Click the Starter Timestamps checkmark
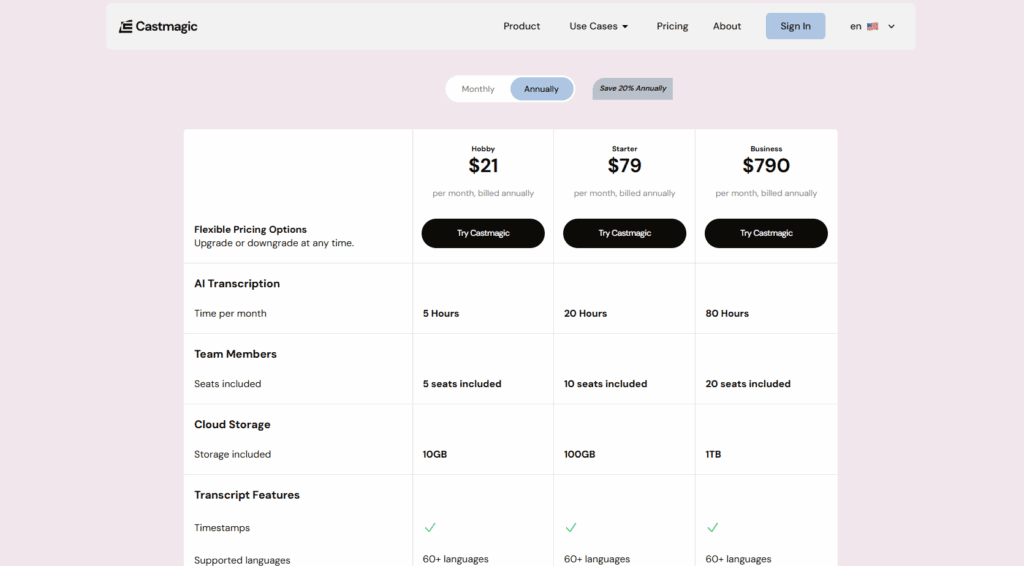Viewport: 1024px width, 566px height. pyautogui.click(x=571, y=527)
